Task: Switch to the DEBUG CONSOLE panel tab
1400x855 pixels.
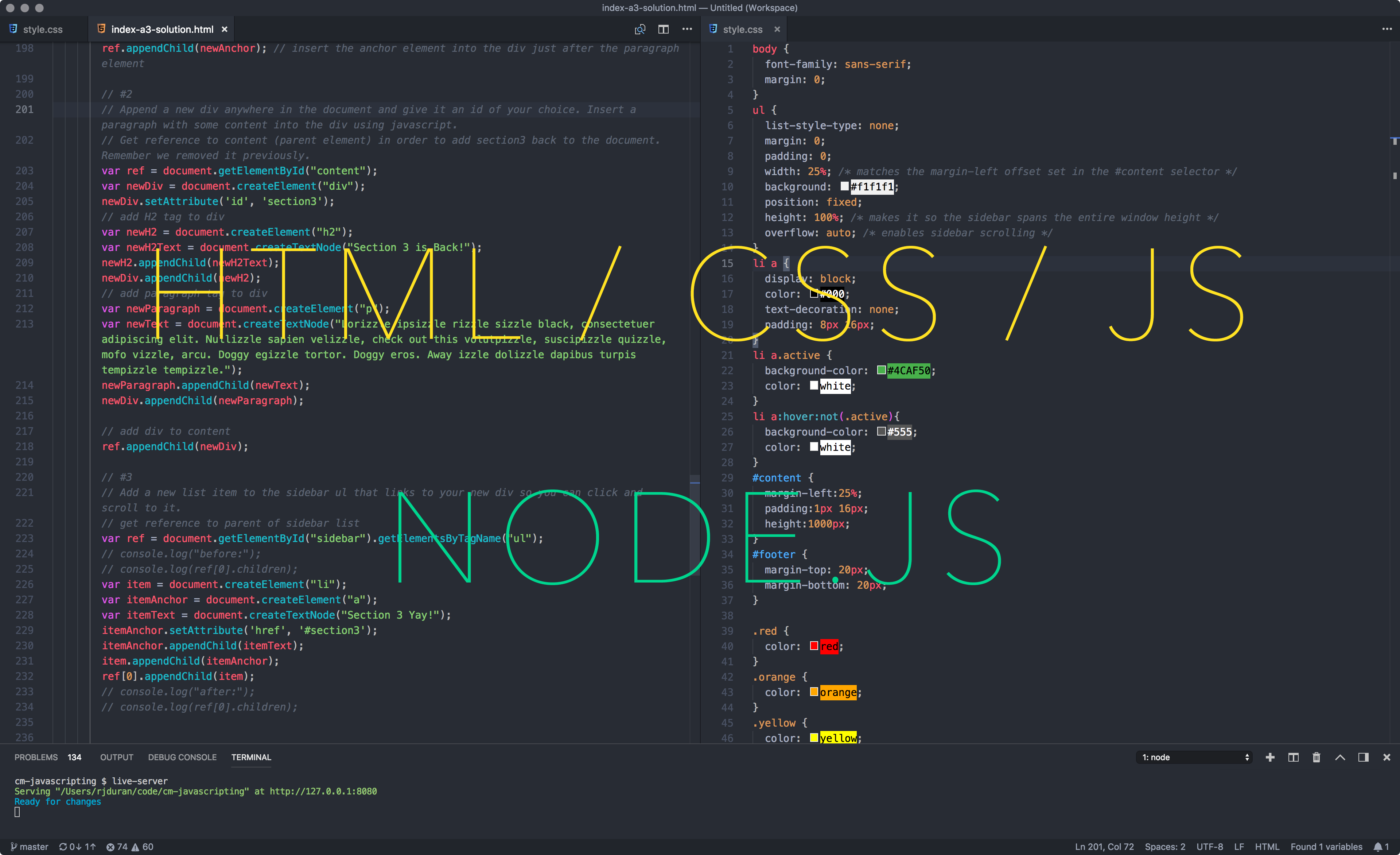Action: click(182, 757)
